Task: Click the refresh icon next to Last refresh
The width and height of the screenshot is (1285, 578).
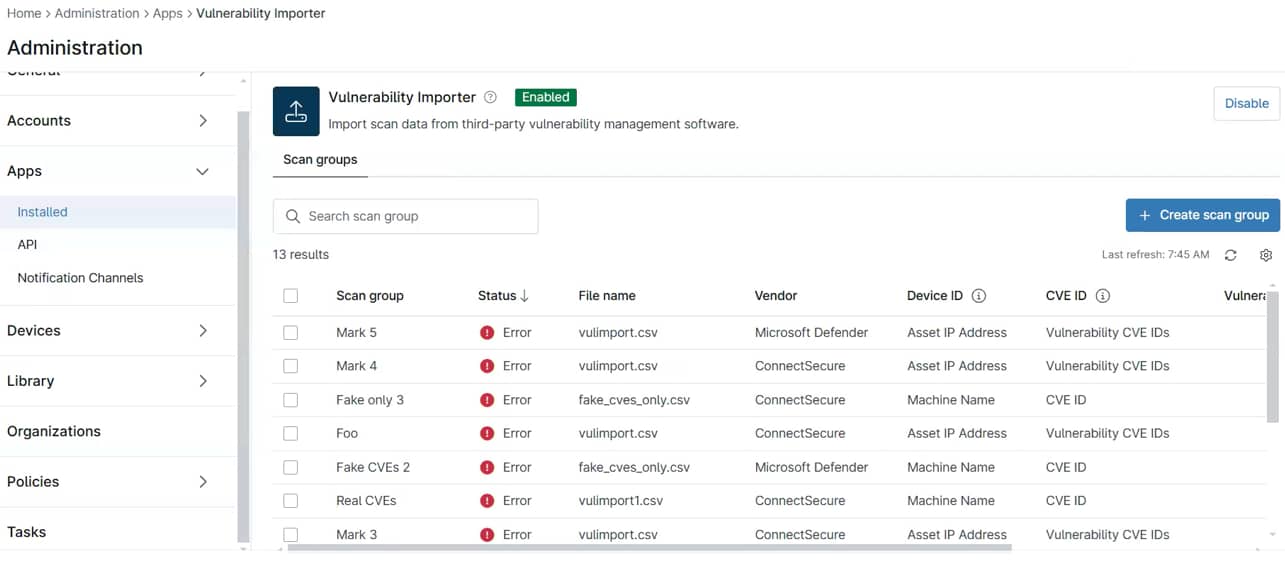Action: click(x=1231, y=255)
